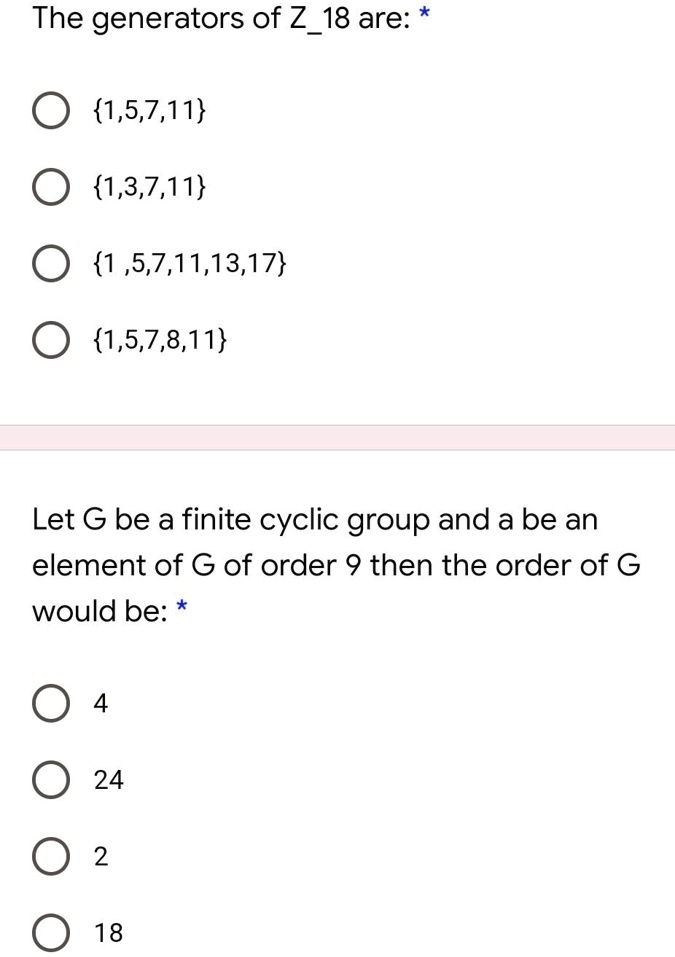Click the {1,3,7,11} option label text
The width and height of the screenshot is (675, 957).
tap(150, 187)
